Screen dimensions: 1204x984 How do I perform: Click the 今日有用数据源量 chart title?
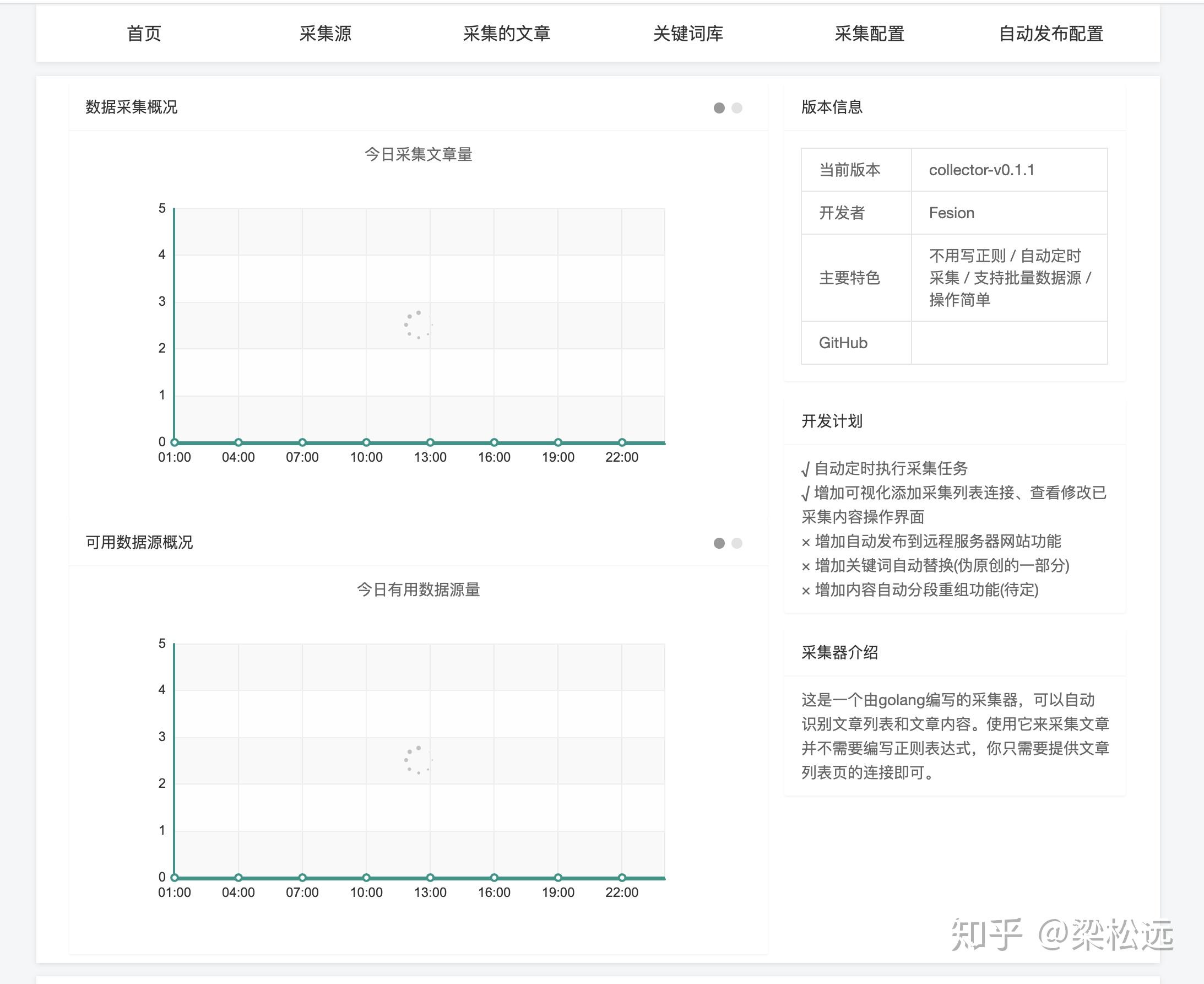(x=418, y=590)
